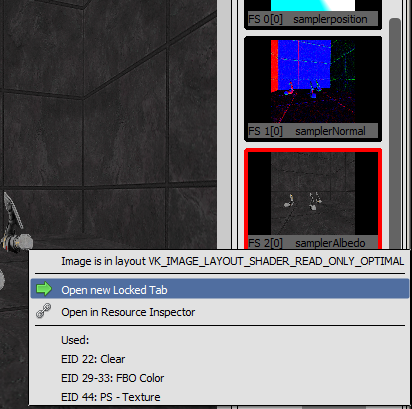Image resolution: width=412 pixels, height=409 pixels.
Task: Select the samplerposition texture thumbnail
Action: click(313, 14)
